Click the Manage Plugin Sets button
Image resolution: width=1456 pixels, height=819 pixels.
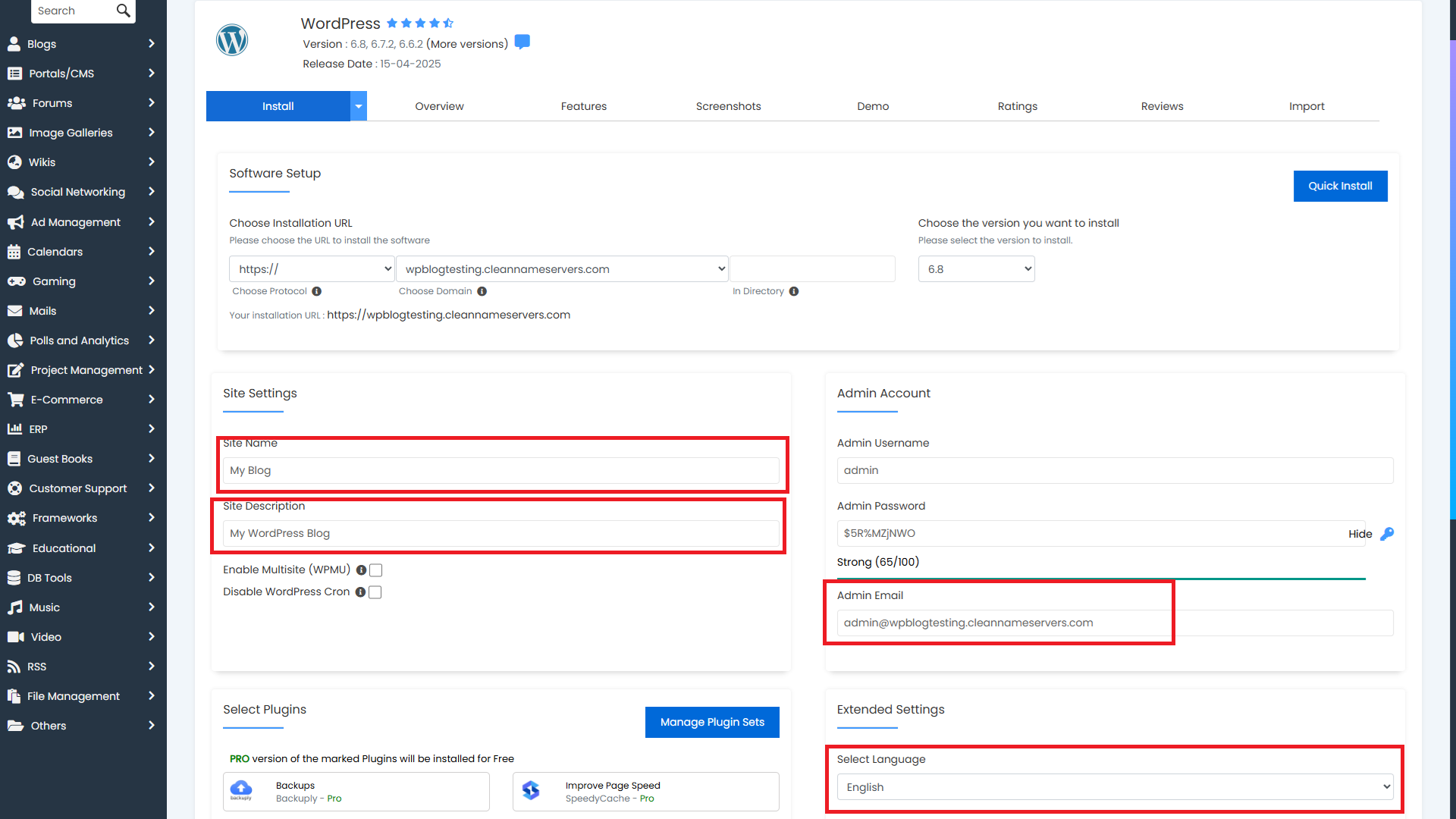712,722
